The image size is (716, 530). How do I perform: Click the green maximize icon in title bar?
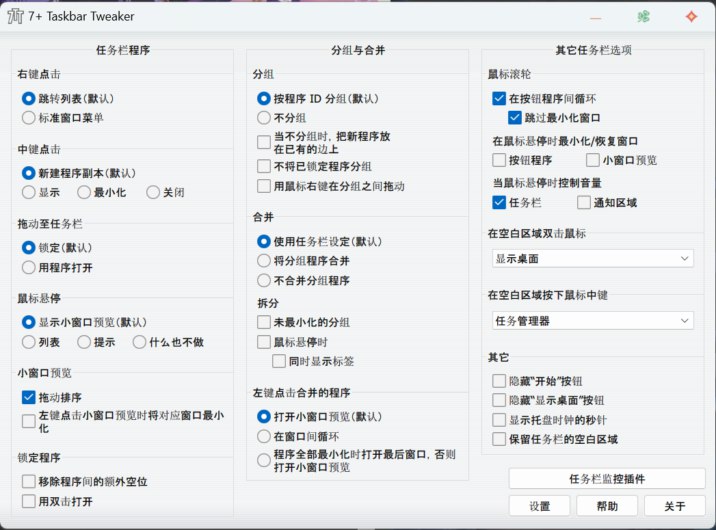(x=644, y=17)
